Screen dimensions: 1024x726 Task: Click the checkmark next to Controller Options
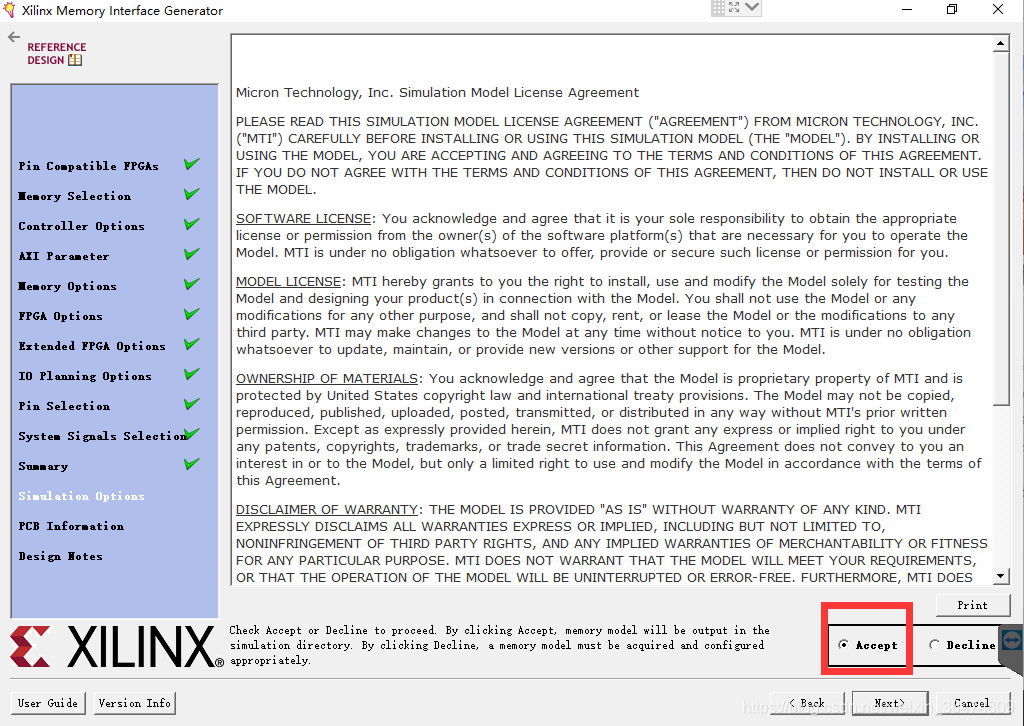tap(191, 224)
